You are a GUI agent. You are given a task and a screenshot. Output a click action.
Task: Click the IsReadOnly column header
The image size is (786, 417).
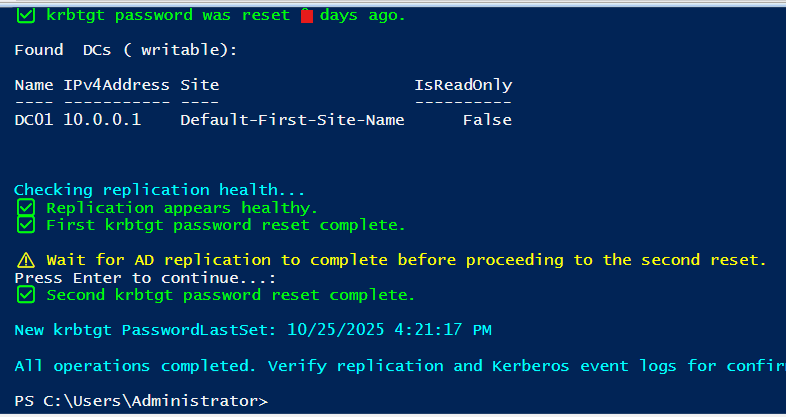(463, 85)
